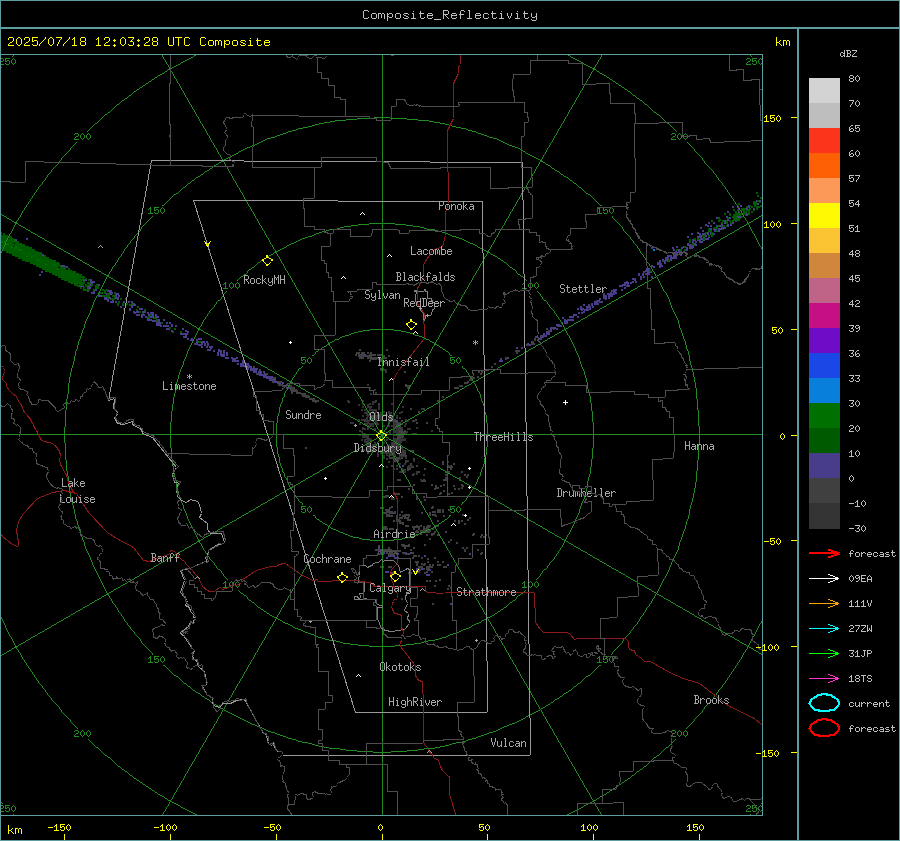Click the RockyMH label

264,280
